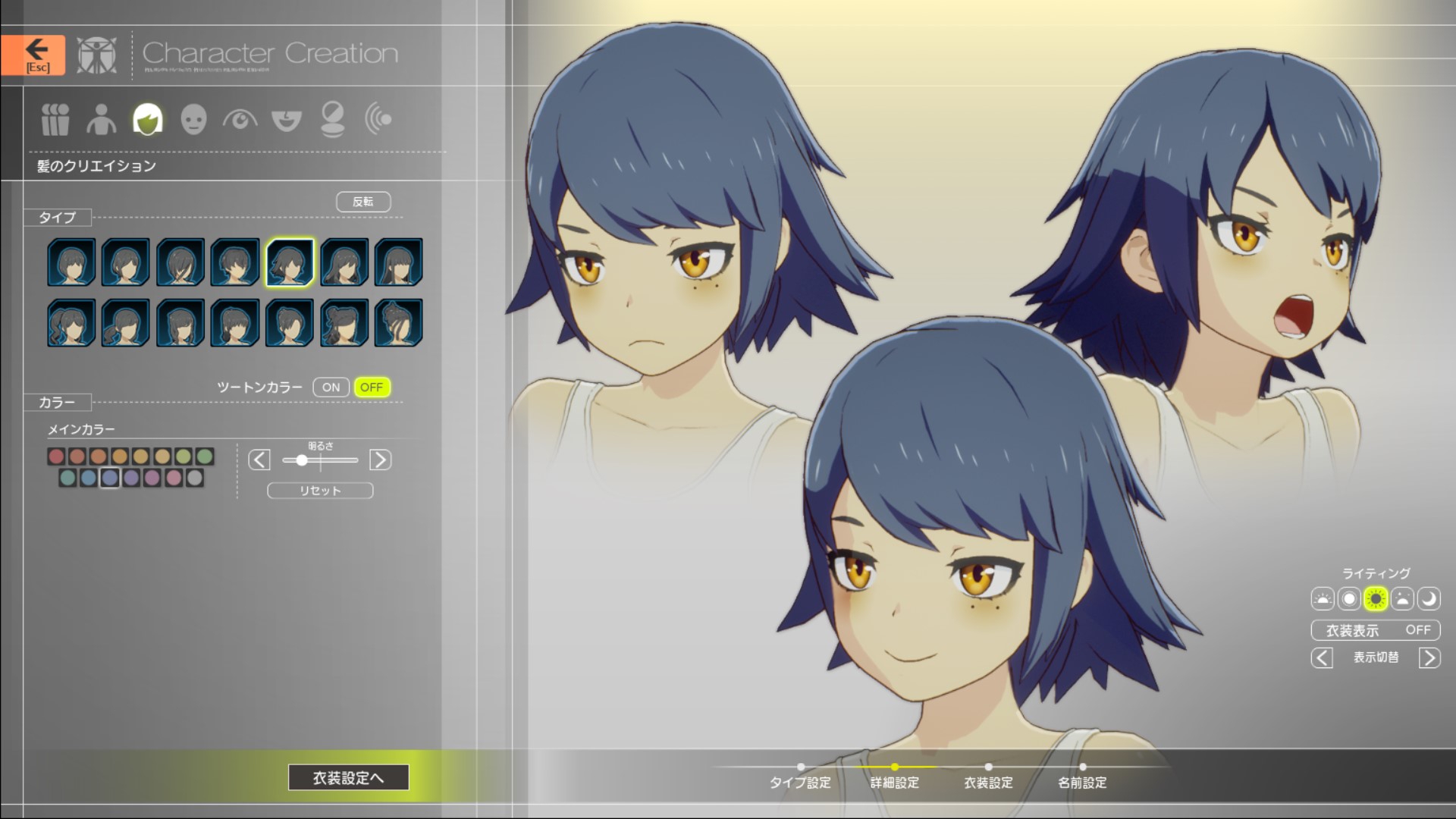Pick the curly side ponytail hairstyle
1456x819 pixels.
click(71, 323)
